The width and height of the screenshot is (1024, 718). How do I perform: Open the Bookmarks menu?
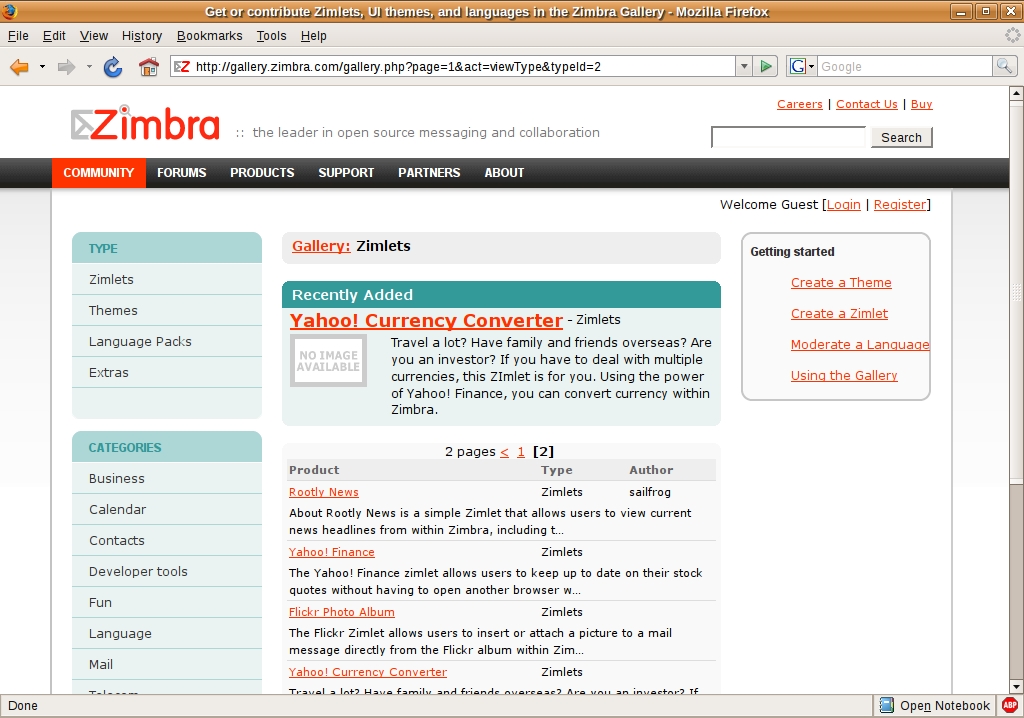[209, 35]
